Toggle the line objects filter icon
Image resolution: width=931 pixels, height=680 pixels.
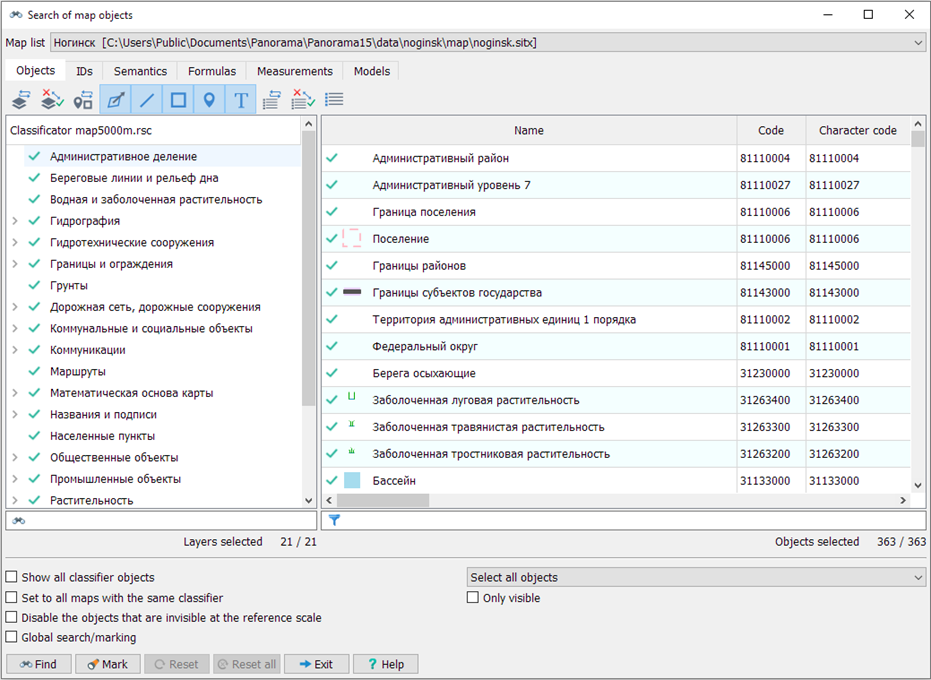click(147, 100)
